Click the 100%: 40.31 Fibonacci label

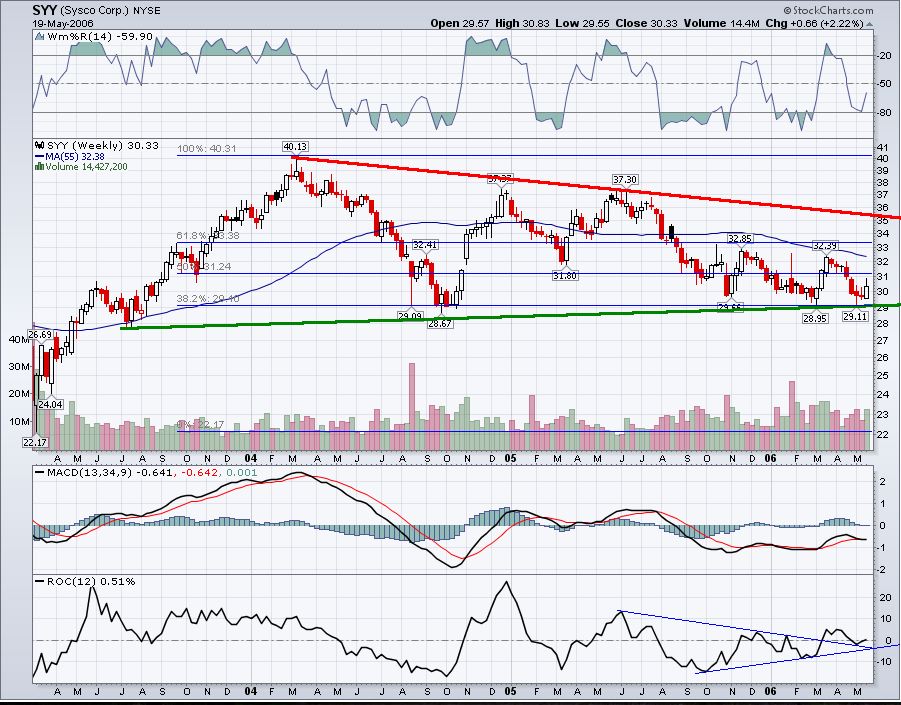tap(207, 148)
